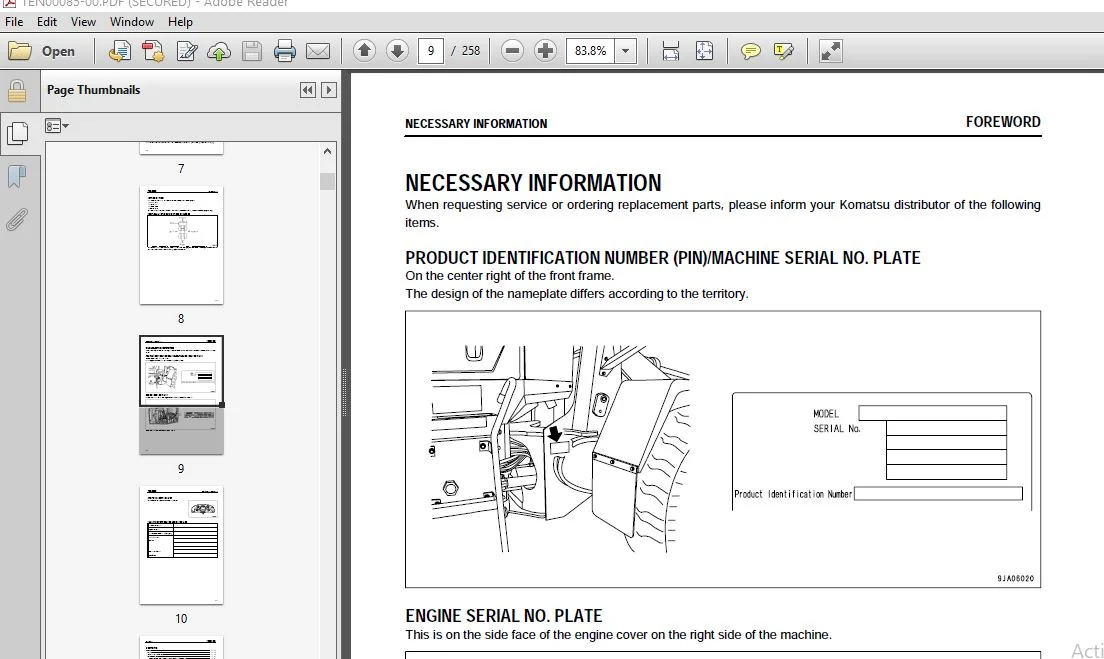
Task: Click the sidebar divider grip handle
Action: click(344, 393)
